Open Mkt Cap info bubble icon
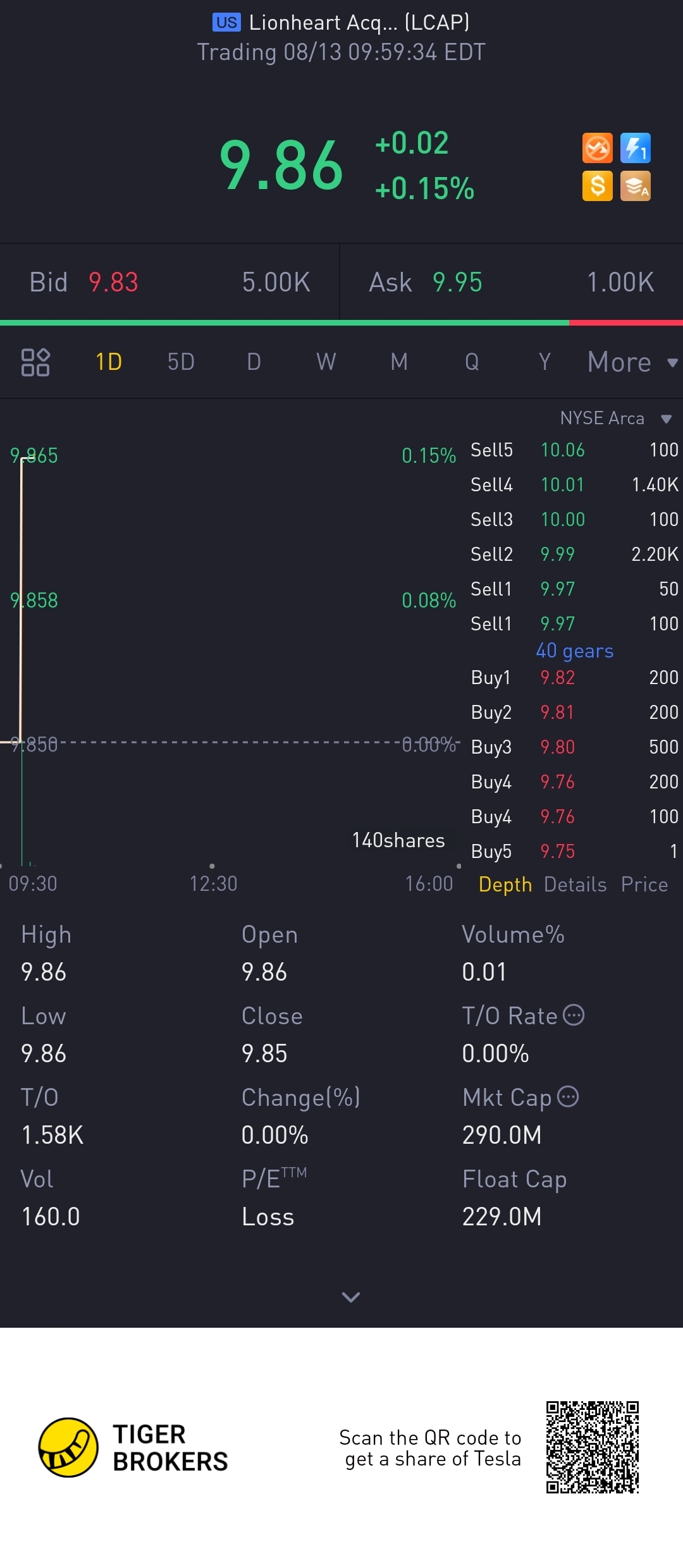The height and width of the screenshot is (1568, 683). (568, 1096)
